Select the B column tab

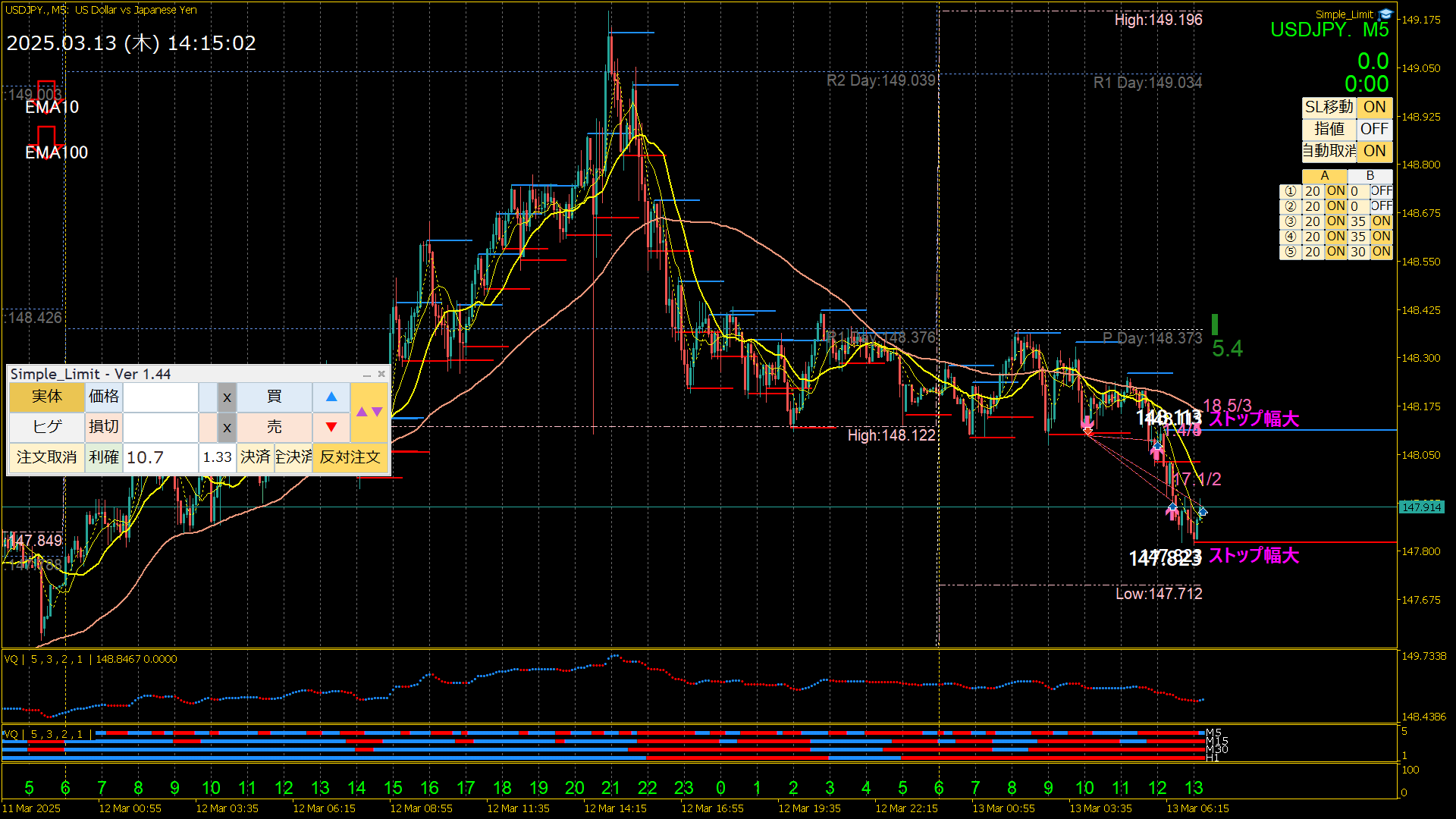click(1370, 176)
